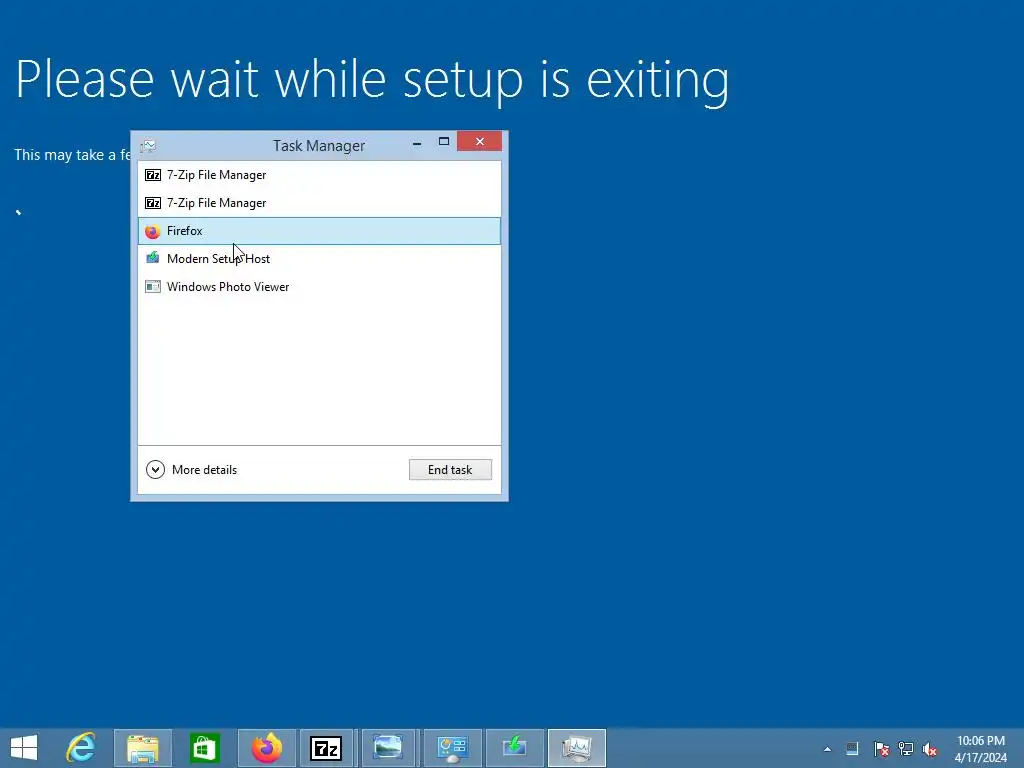Click the muted volume tray icon
Image resolution: width=1024 pixels, height=768 pixels.
pyautogui.click(x=930, y=749)
